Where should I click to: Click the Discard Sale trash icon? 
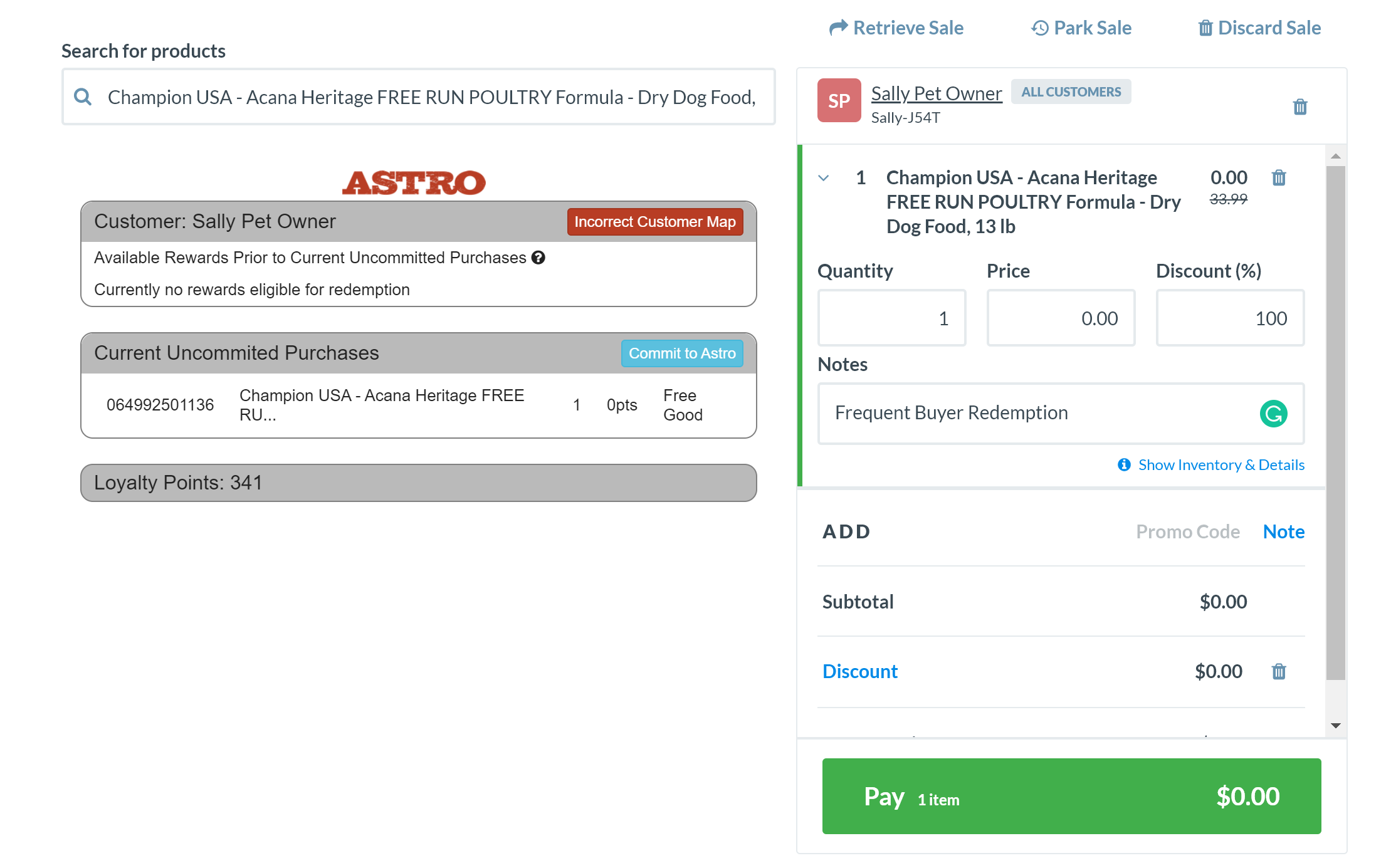[x=1205, y=28]
